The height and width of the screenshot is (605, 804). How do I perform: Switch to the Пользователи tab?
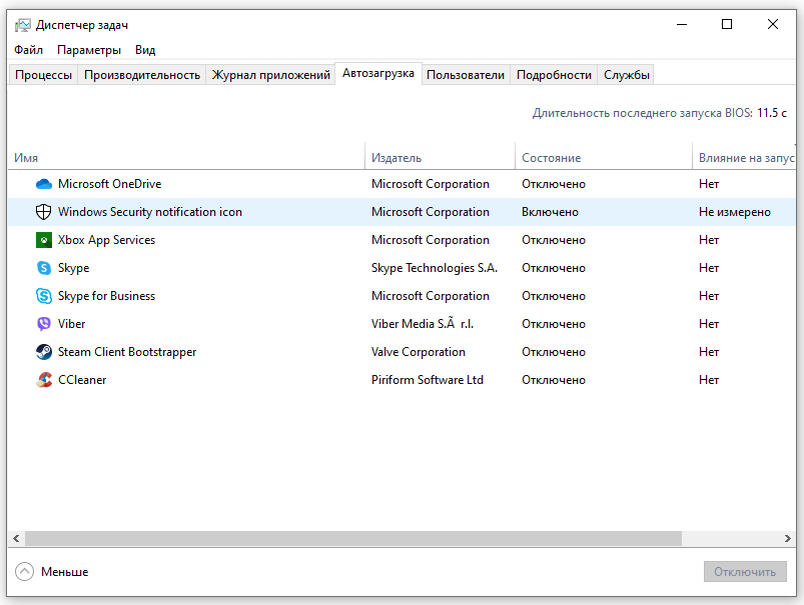[x=466, y=75]
